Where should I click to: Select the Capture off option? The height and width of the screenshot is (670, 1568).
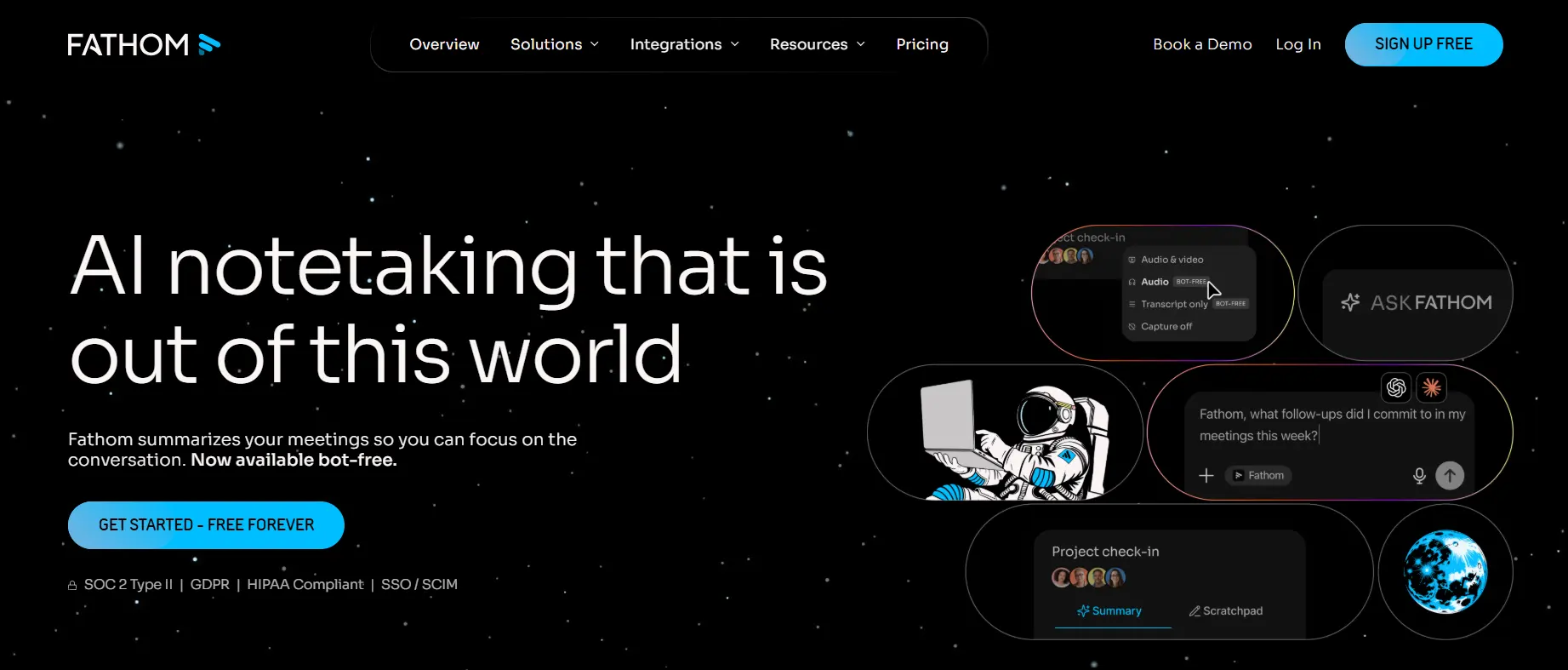coord(1160,326)
